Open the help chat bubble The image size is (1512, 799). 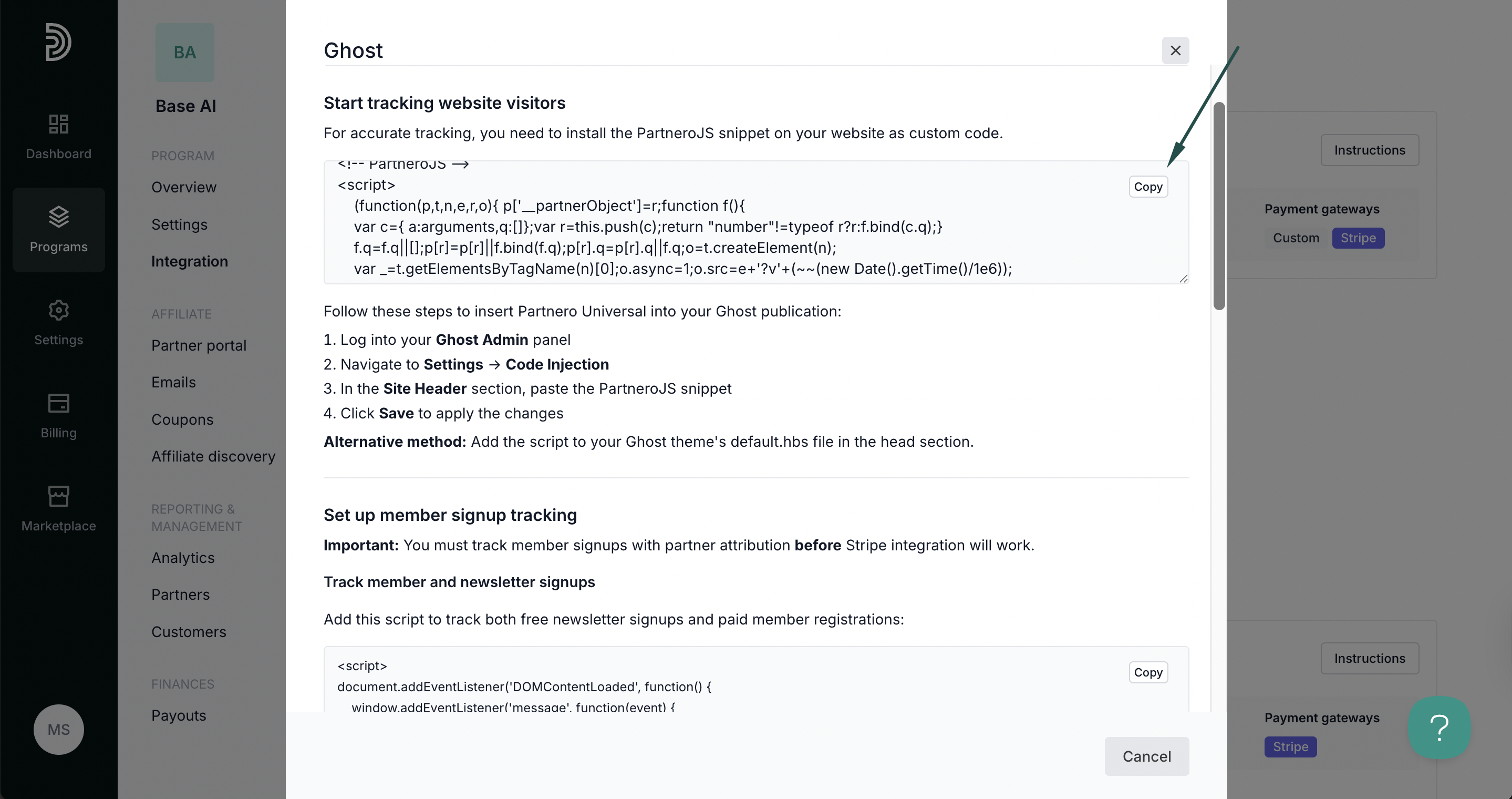[1439, 728]
